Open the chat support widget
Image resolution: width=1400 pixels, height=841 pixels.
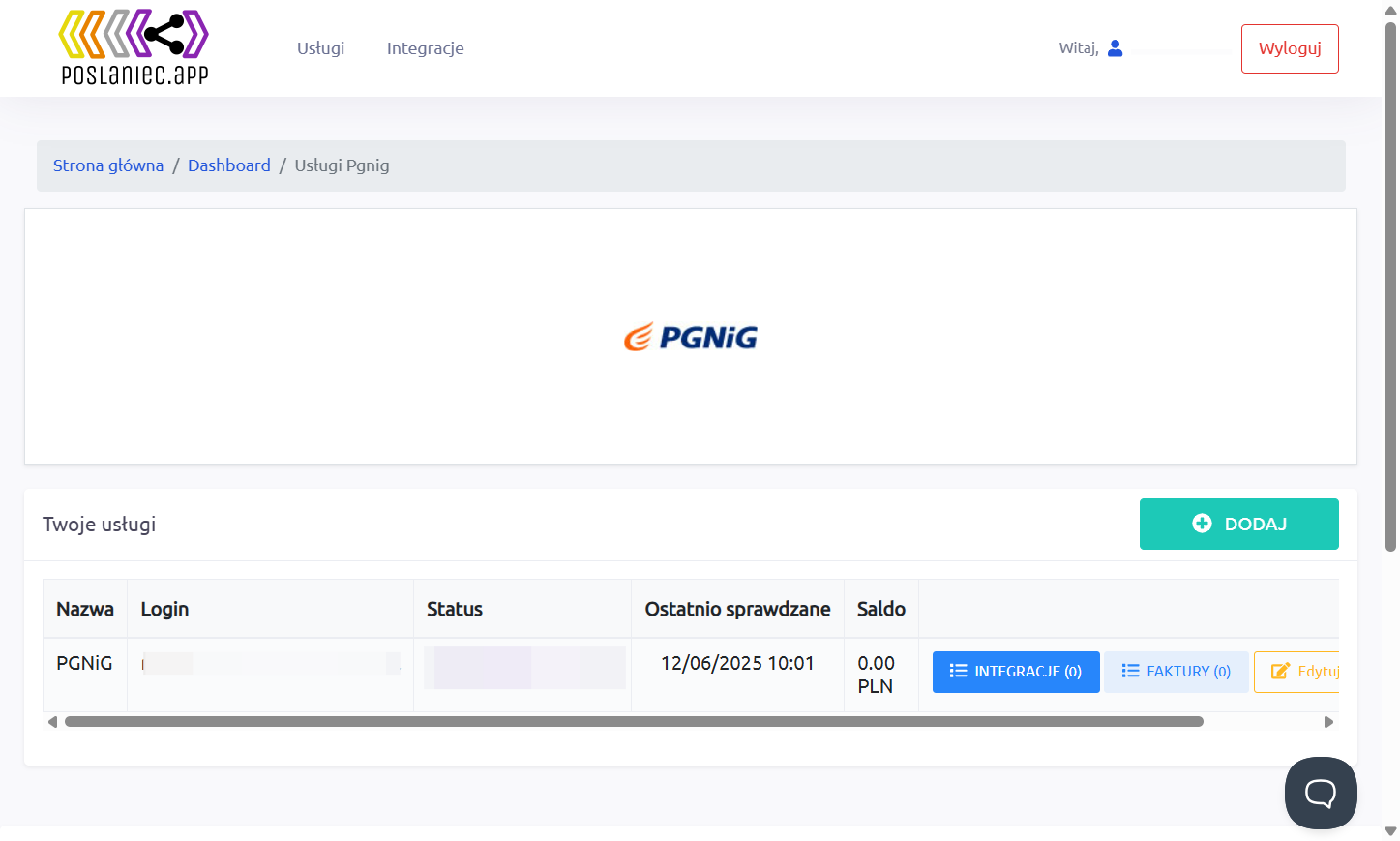click(1321, 793)
